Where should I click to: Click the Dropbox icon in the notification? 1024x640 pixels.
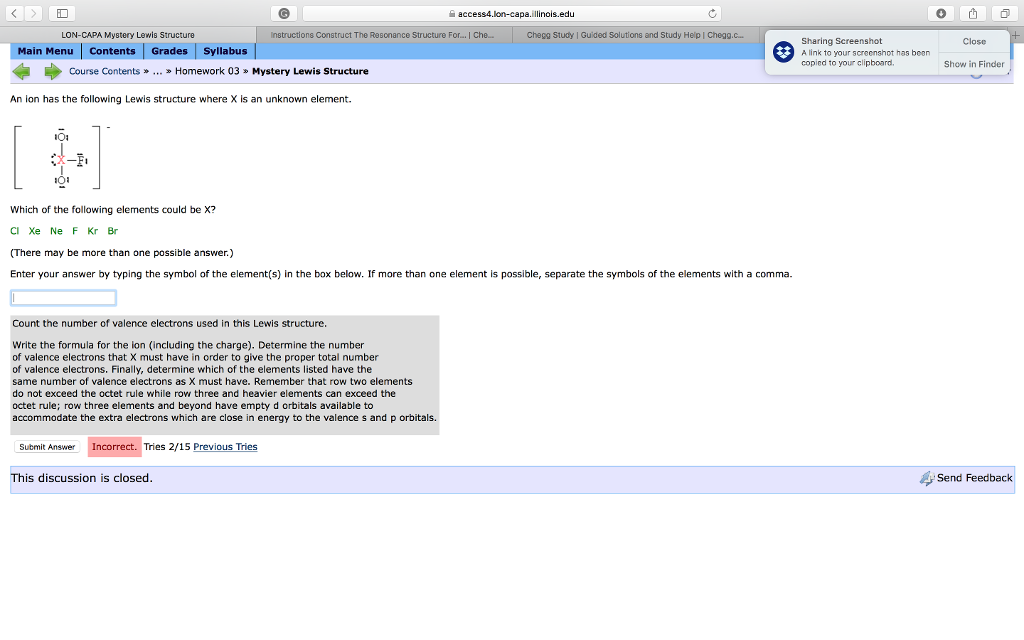tap(783, 51)
